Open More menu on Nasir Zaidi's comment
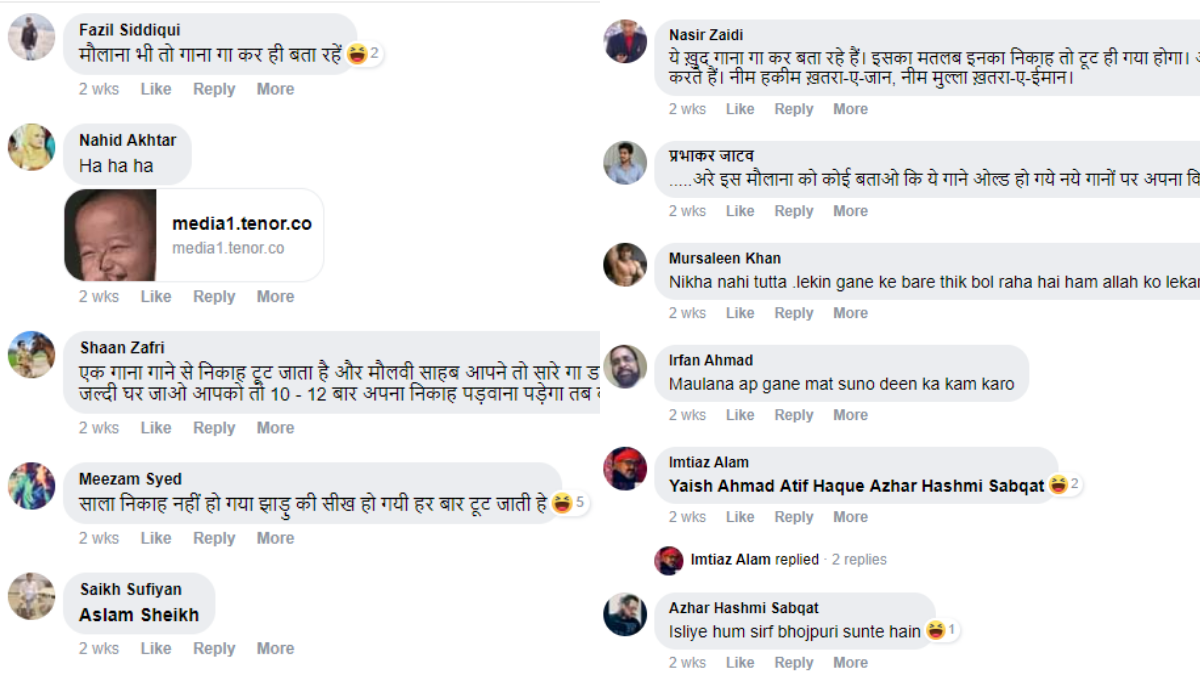This screenshot has height=675, width=1200. [850, 109]
